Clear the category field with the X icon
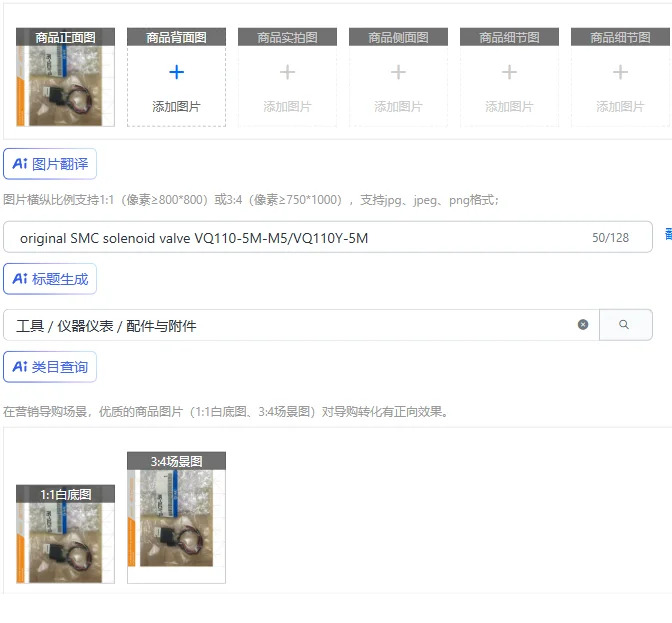 pos(583,325)
